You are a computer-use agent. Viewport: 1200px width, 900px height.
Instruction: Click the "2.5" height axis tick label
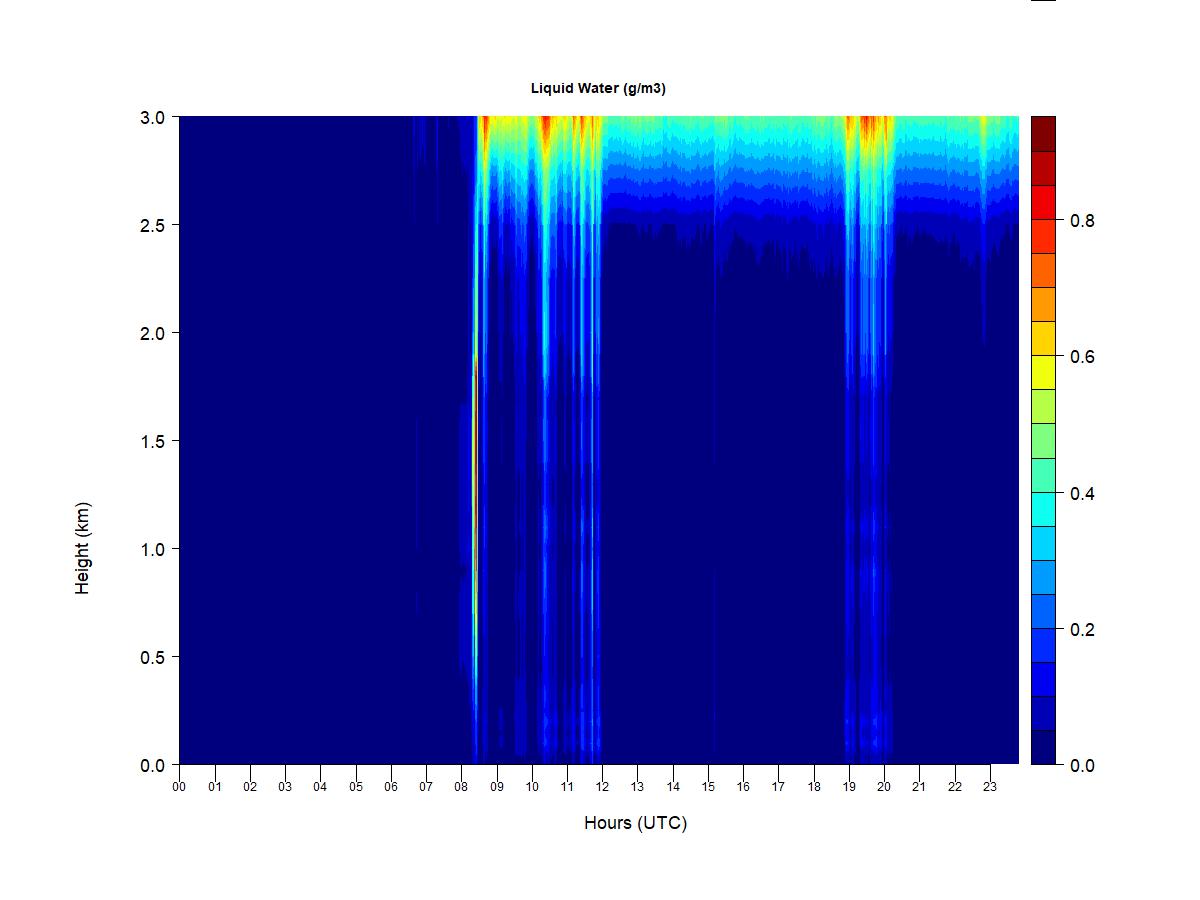tap(153, 225)
